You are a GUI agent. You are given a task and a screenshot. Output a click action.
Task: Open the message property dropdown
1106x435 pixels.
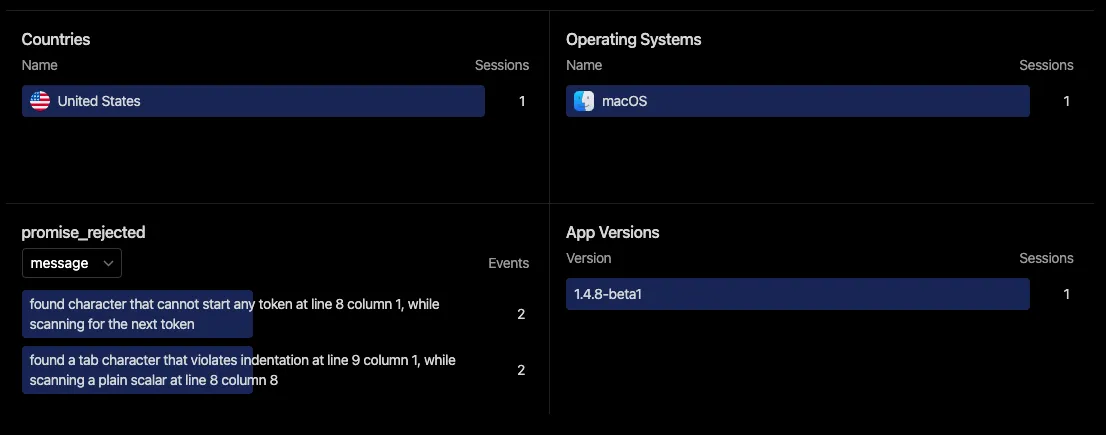(x=71, y=263)
